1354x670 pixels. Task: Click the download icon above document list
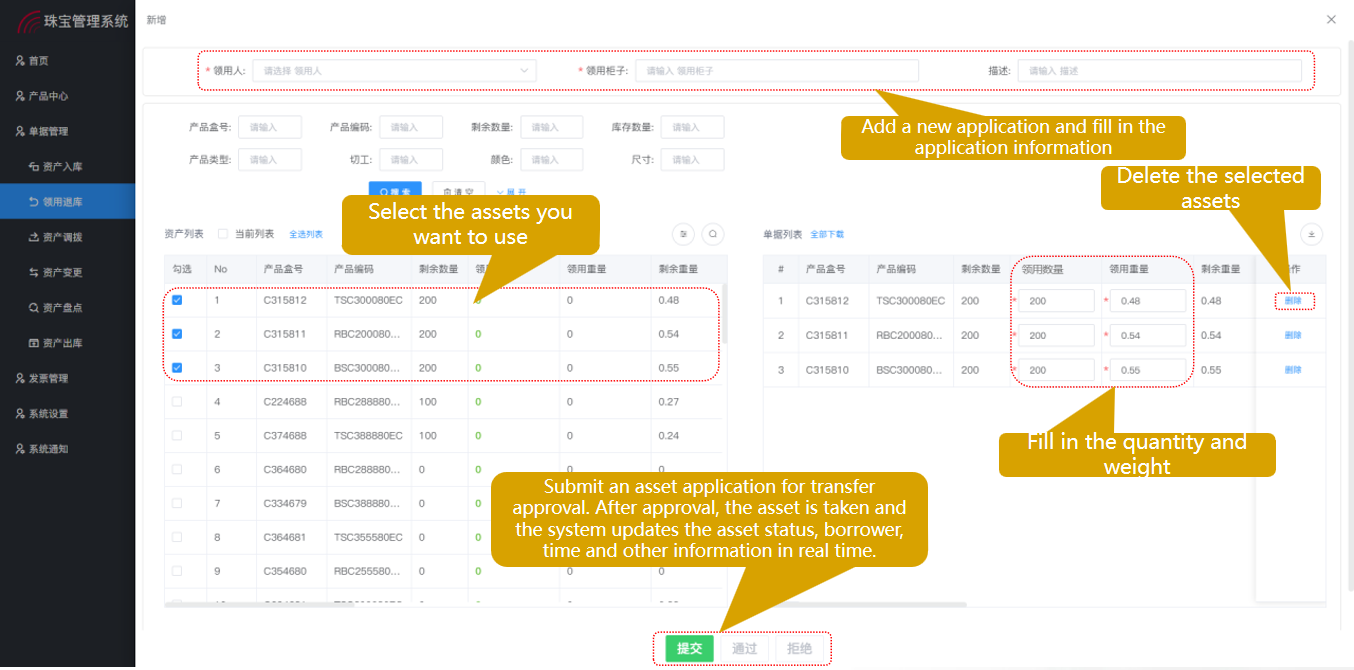tap(1311, 234)
